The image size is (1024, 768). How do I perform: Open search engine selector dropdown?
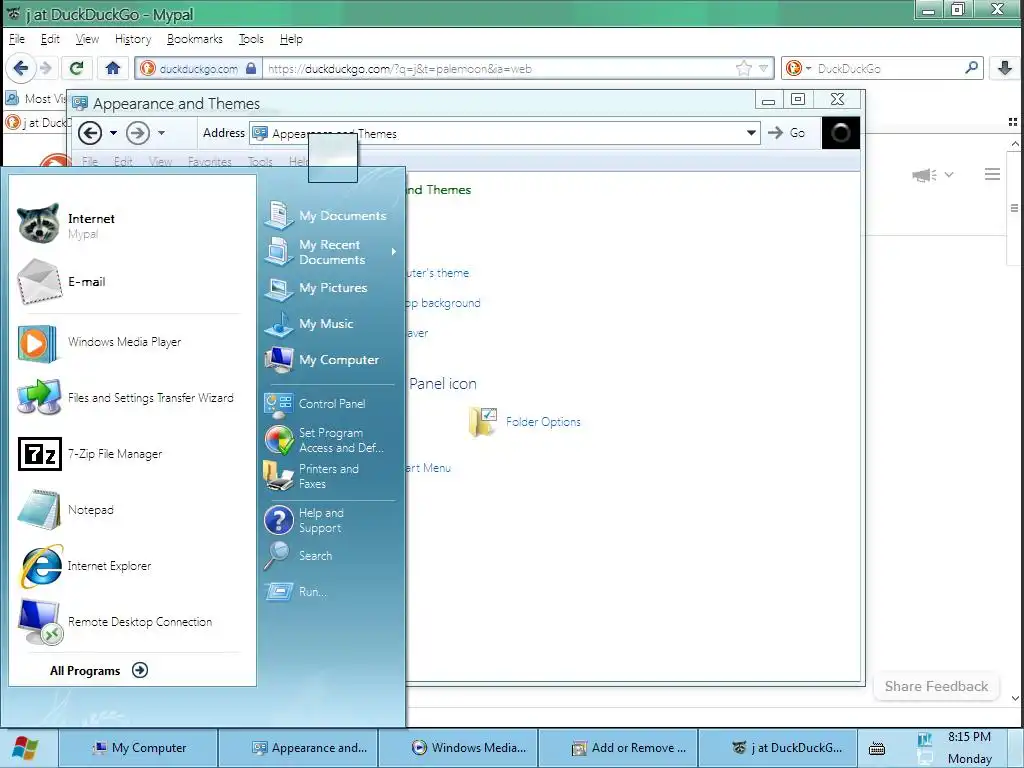click(799, 69)
